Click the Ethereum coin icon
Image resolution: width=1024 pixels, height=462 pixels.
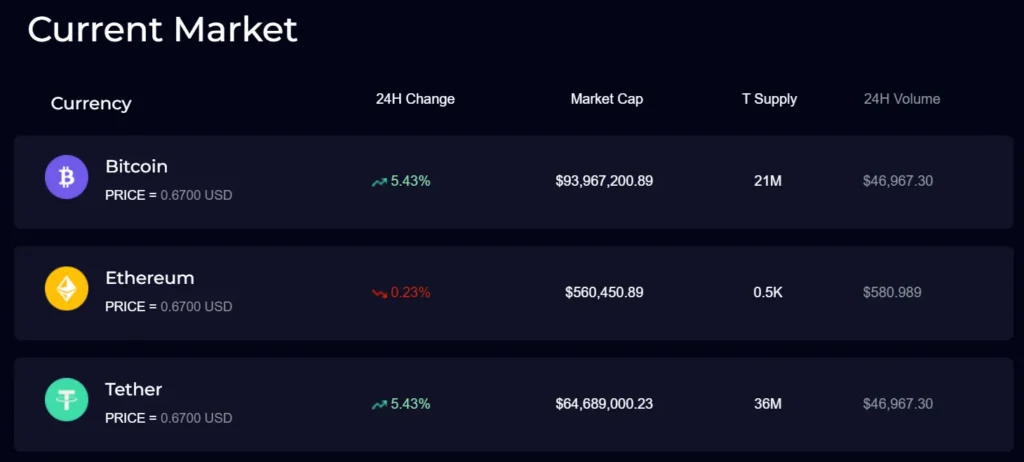pos(67,289)
